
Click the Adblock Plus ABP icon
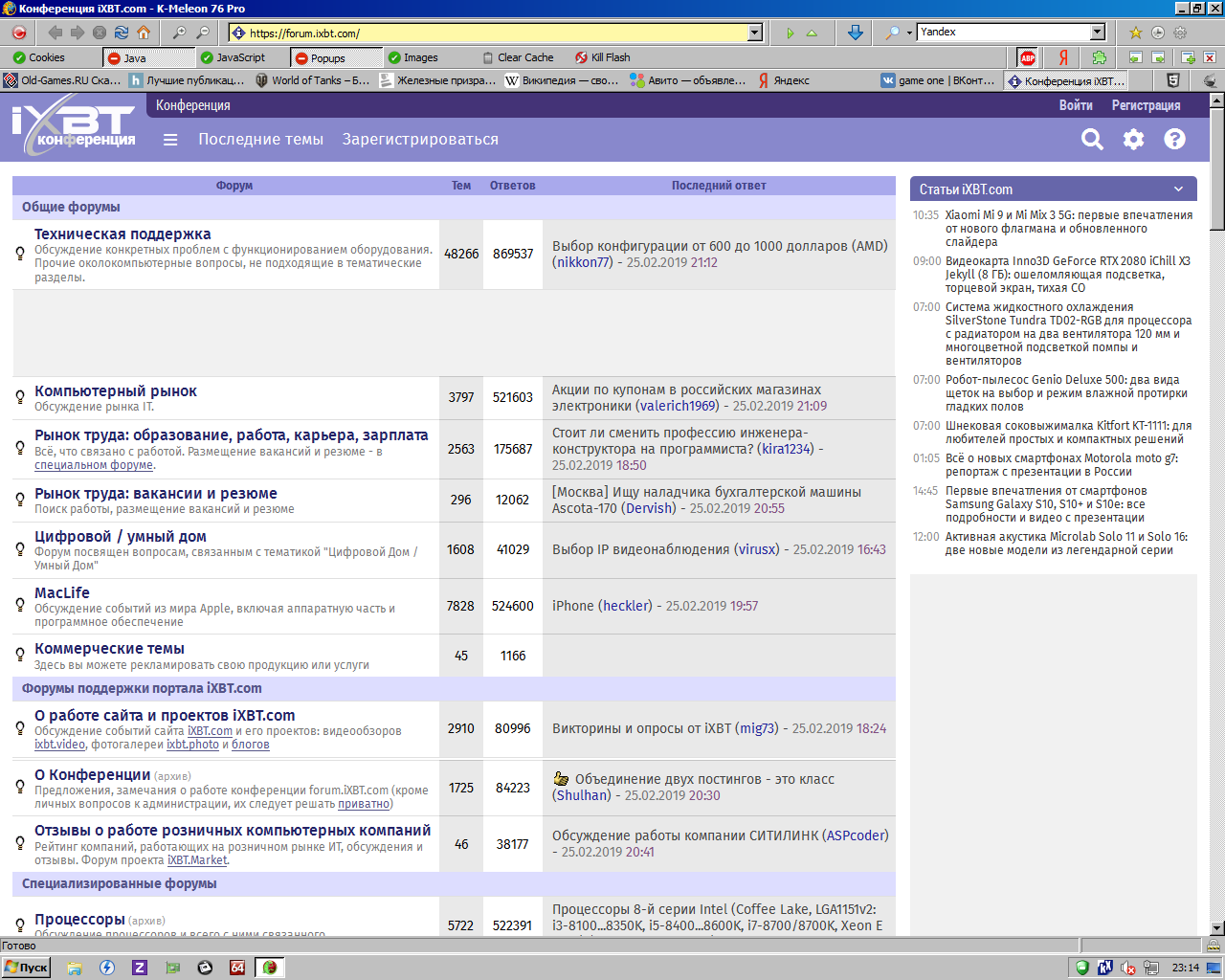(x=1028, y=57)
